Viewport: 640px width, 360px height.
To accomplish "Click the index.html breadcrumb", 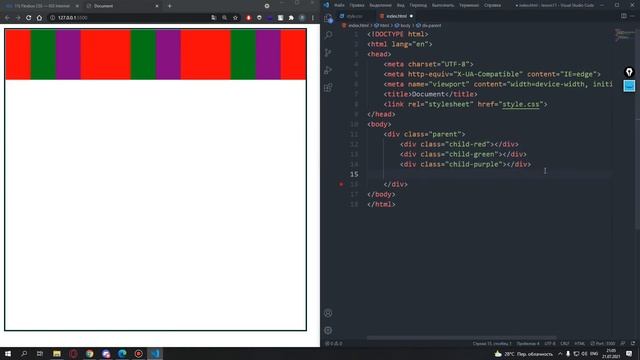I will (356, 26).
